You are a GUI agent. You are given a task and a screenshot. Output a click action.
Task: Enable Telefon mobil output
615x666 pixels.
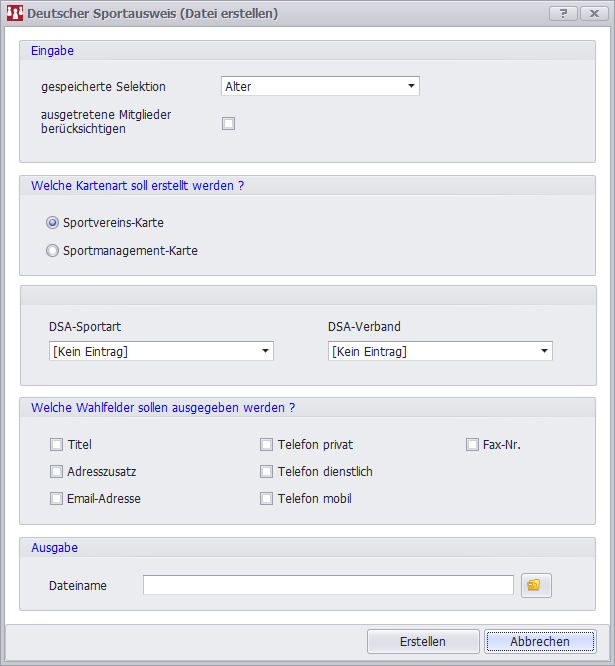(x=266, y=498)
